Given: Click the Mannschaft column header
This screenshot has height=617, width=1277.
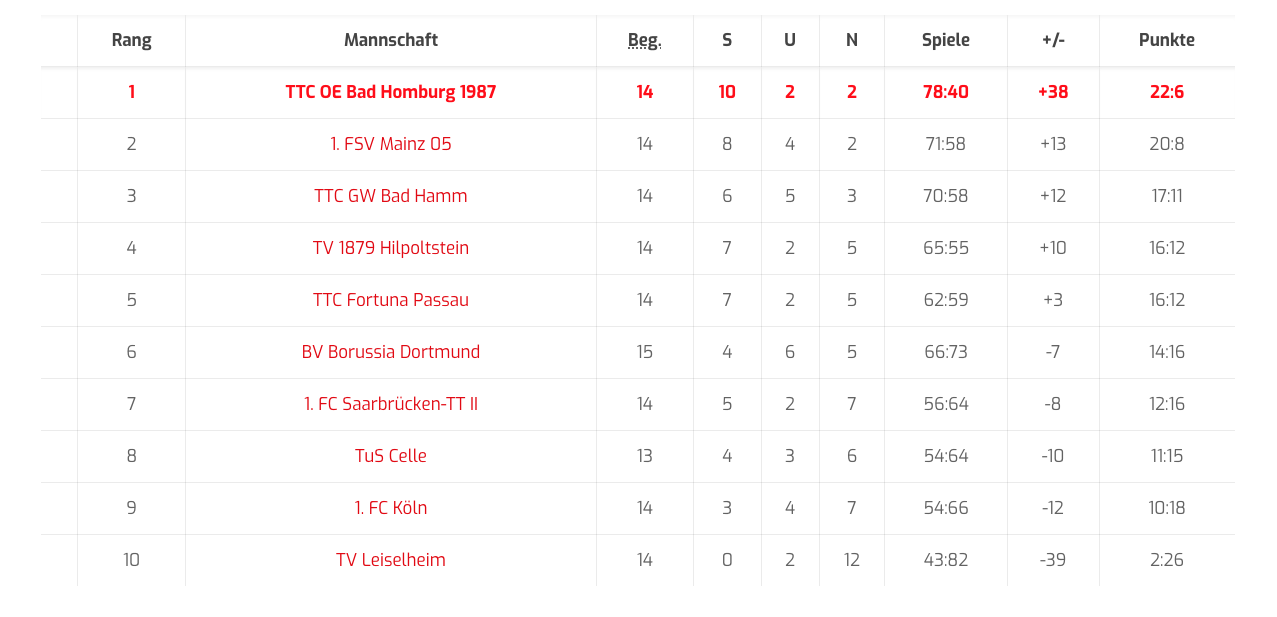Looking at the screenshot, I should (390, 40).
